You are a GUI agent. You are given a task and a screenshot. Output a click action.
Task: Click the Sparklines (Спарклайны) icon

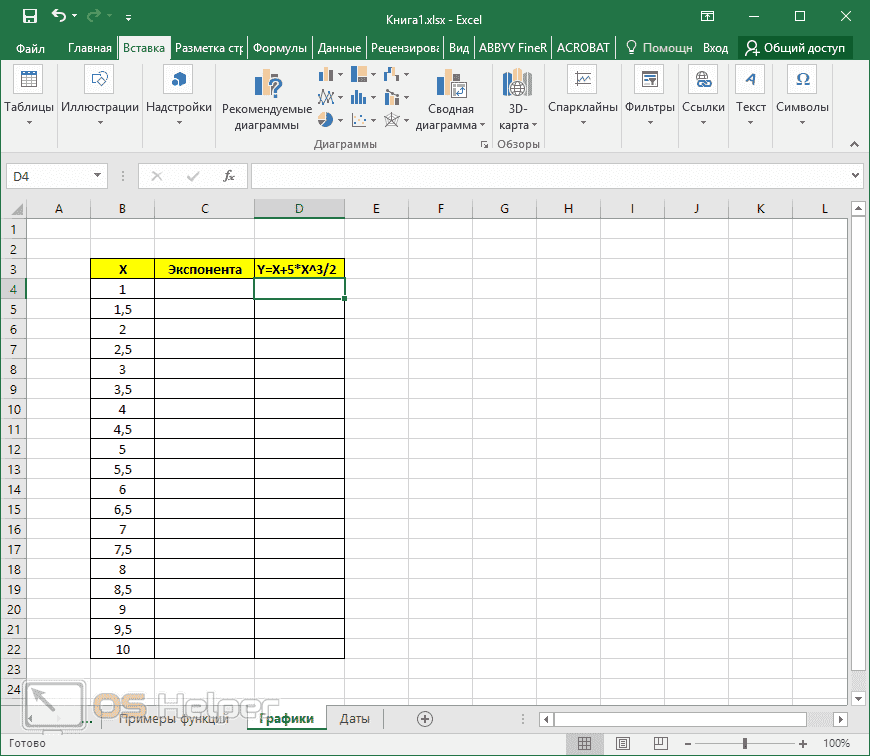click(x=582, y=80)
